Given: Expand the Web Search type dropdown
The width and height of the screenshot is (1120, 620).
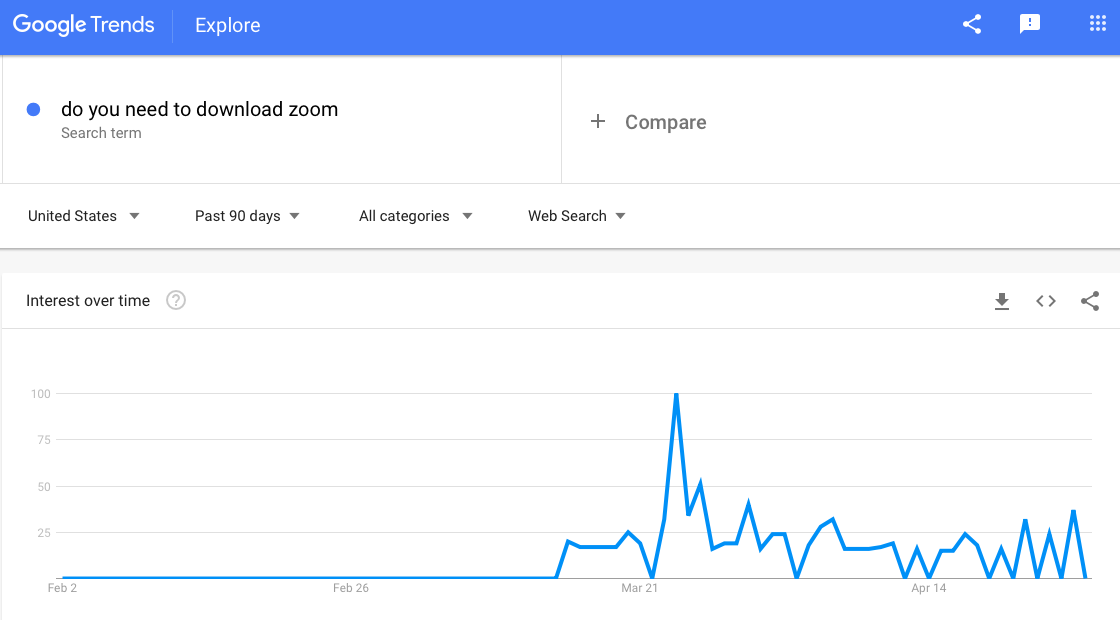Looking at the screenshot, I should pyautogui.click(x=576, y=216).
